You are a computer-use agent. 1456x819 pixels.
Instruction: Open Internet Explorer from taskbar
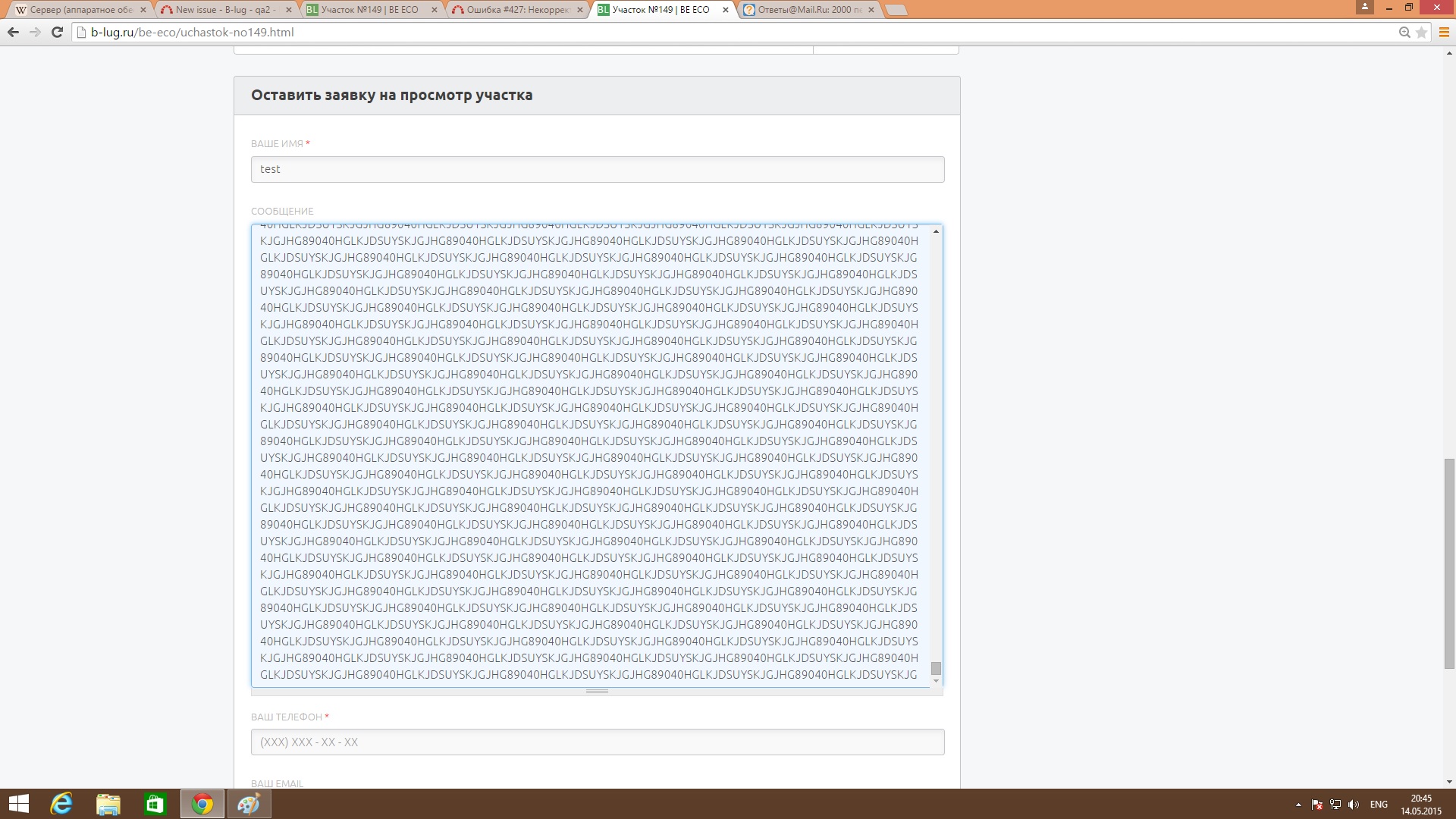61,804
